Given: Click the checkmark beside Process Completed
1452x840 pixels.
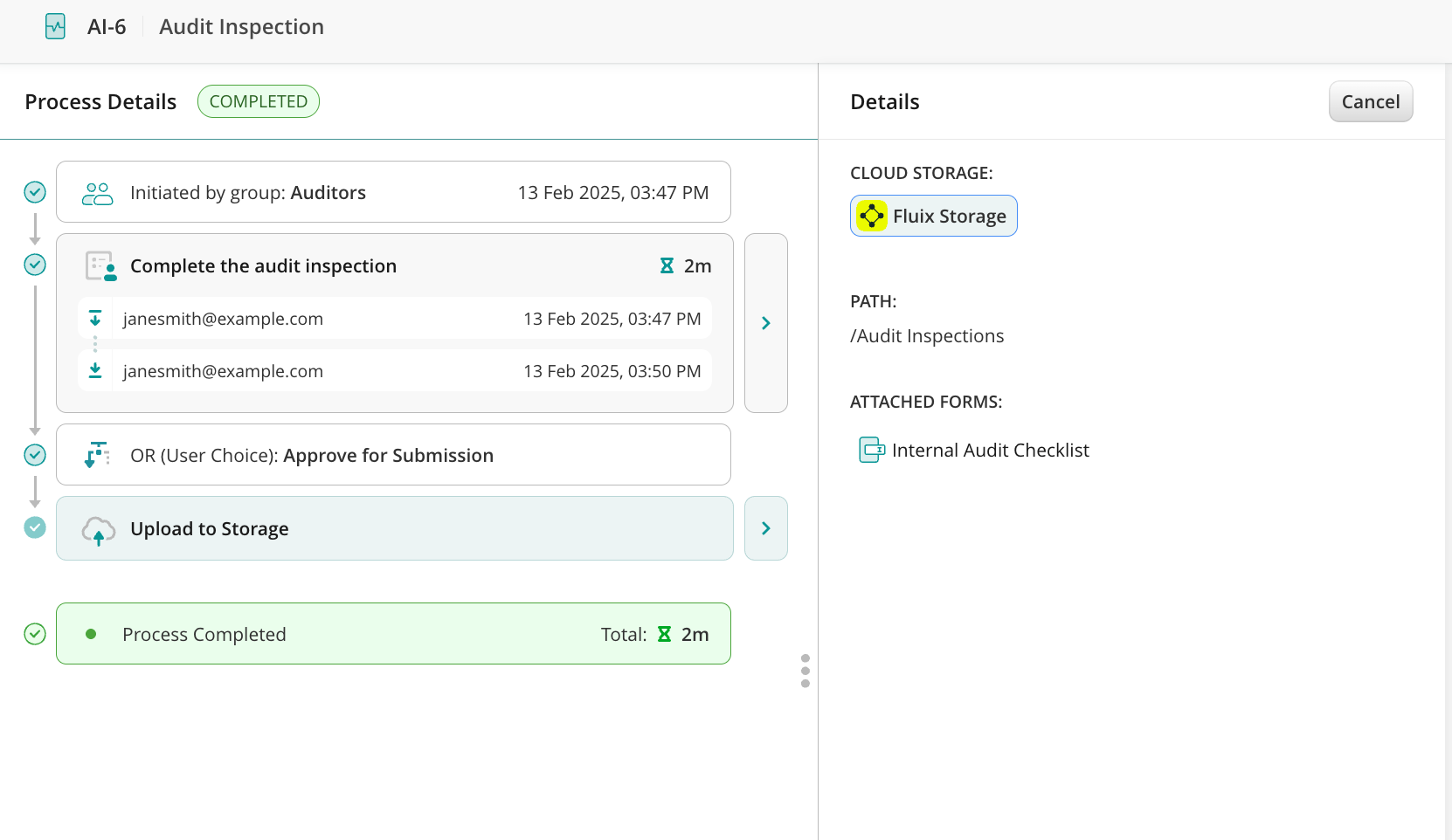Looking at the screenshot, I should click(x=35, y=634).
